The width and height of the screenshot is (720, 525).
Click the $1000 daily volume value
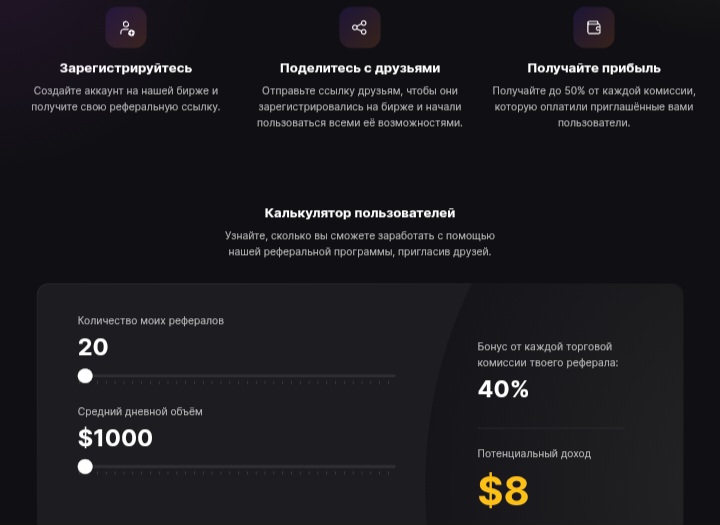click(x=115, y=438)
